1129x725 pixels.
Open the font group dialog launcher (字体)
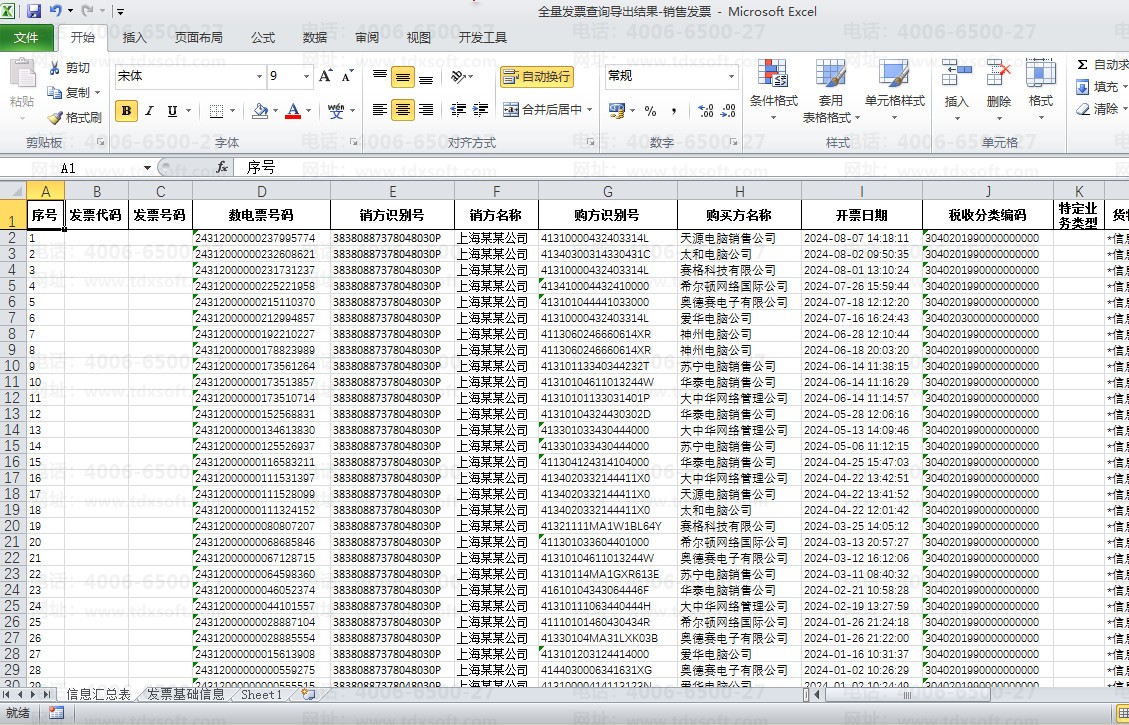(x=354, y=143)
